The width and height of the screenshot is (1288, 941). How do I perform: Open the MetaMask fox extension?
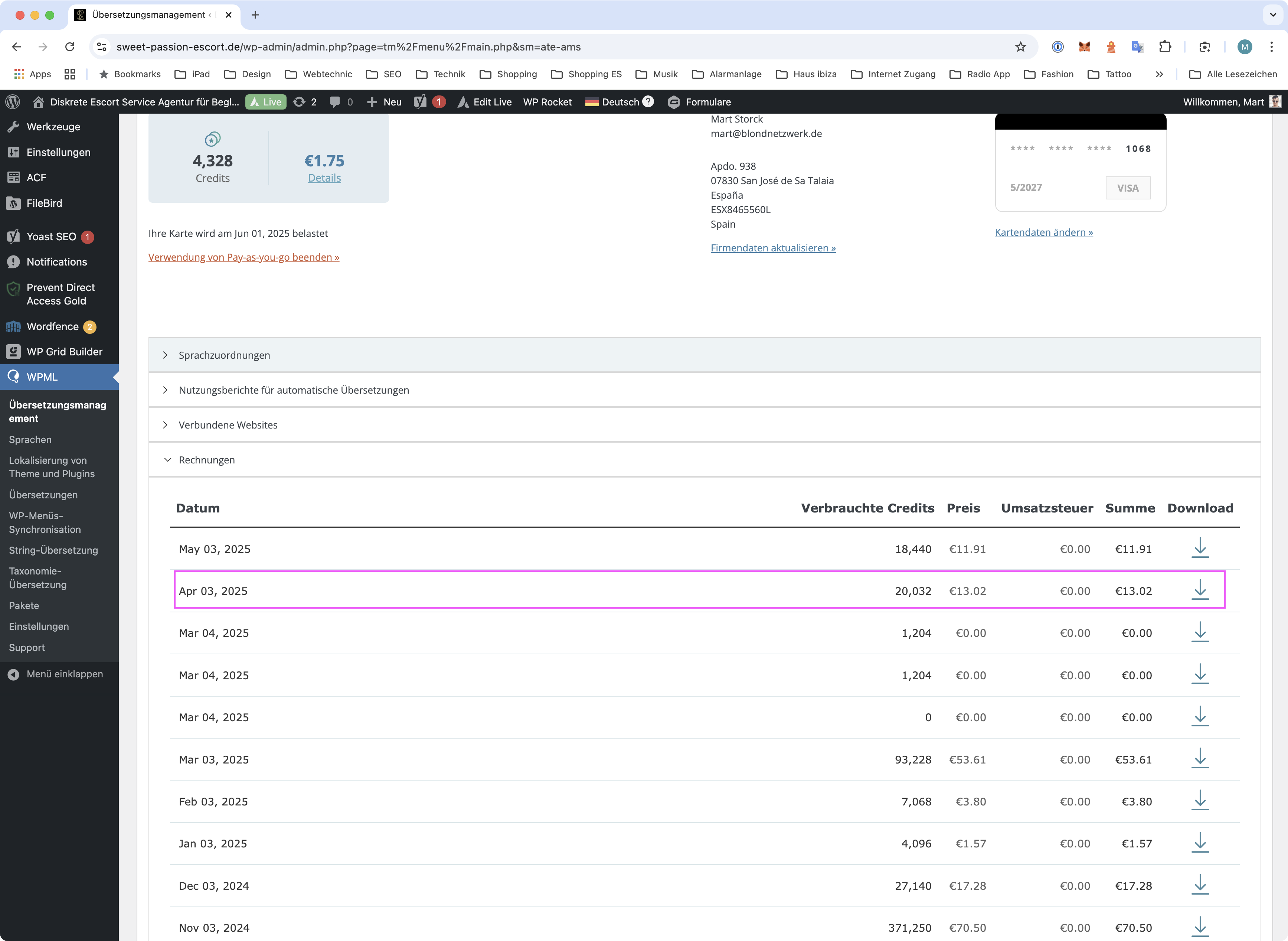tap(1084, 47)
